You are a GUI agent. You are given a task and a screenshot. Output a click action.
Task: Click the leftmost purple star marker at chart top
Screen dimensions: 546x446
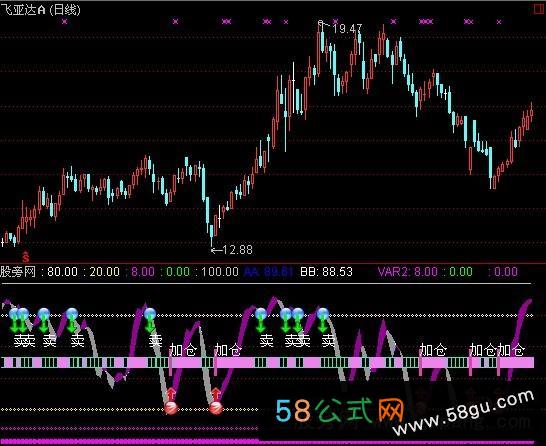tap(64, 22)
